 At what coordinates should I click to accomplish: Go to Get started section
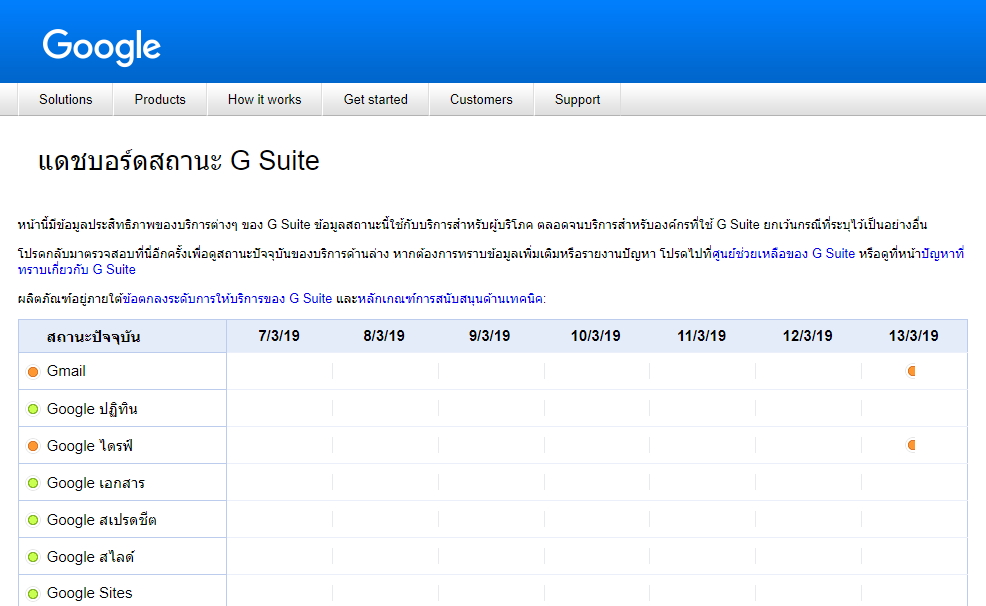[375, 99]
